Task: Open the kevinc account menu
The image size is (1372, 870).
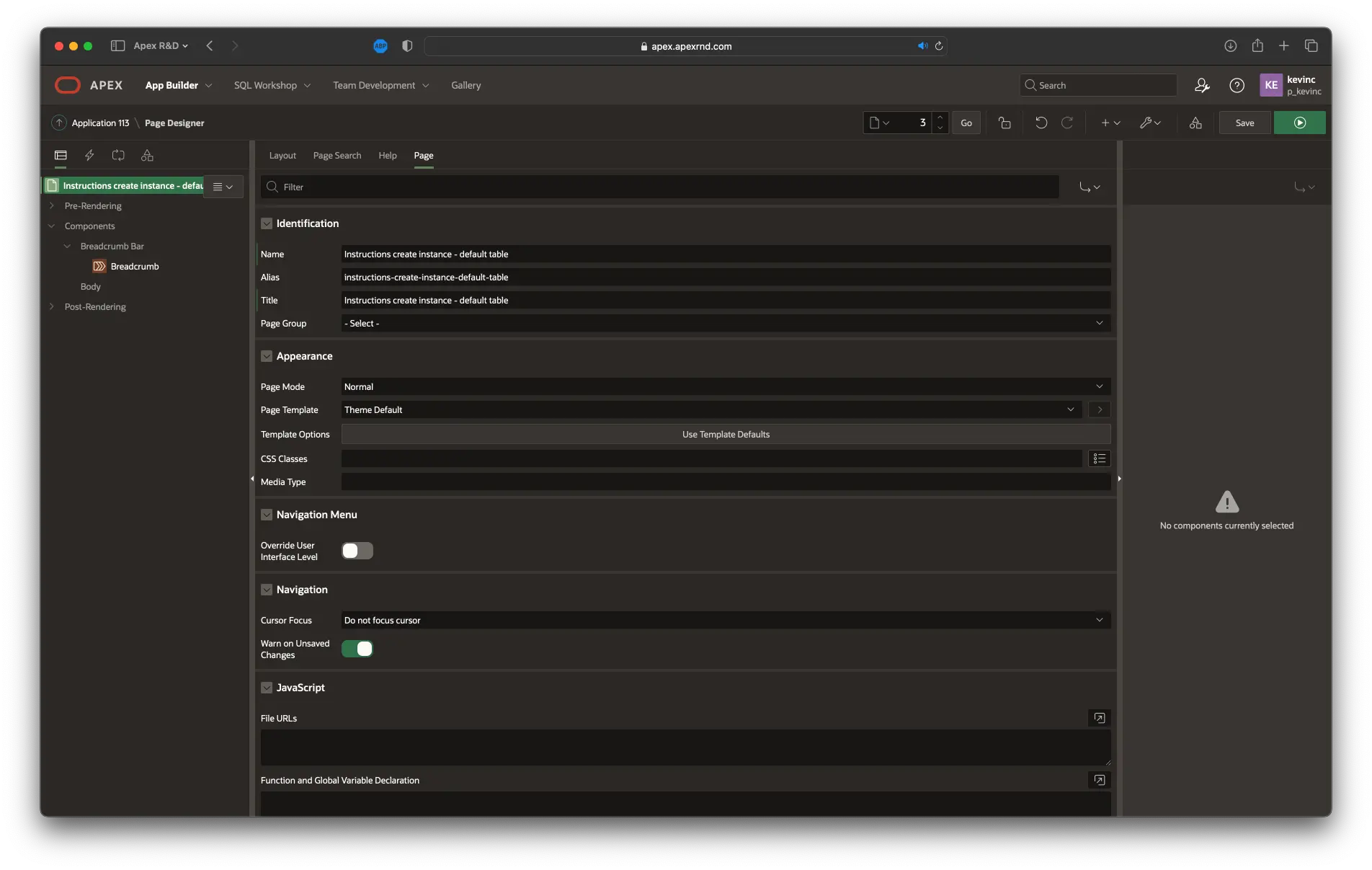Action: point(1291,85)
